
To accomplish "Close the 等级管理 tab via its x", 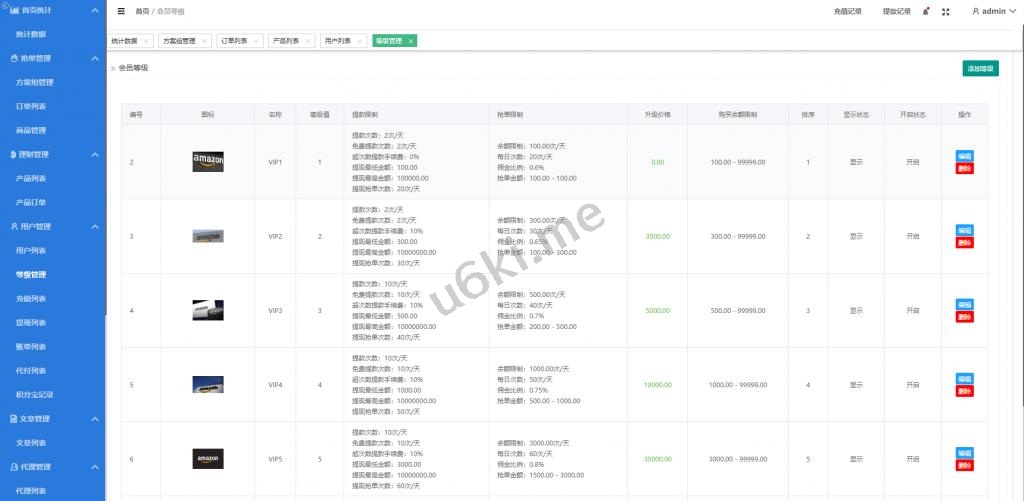I will (410, 41).
